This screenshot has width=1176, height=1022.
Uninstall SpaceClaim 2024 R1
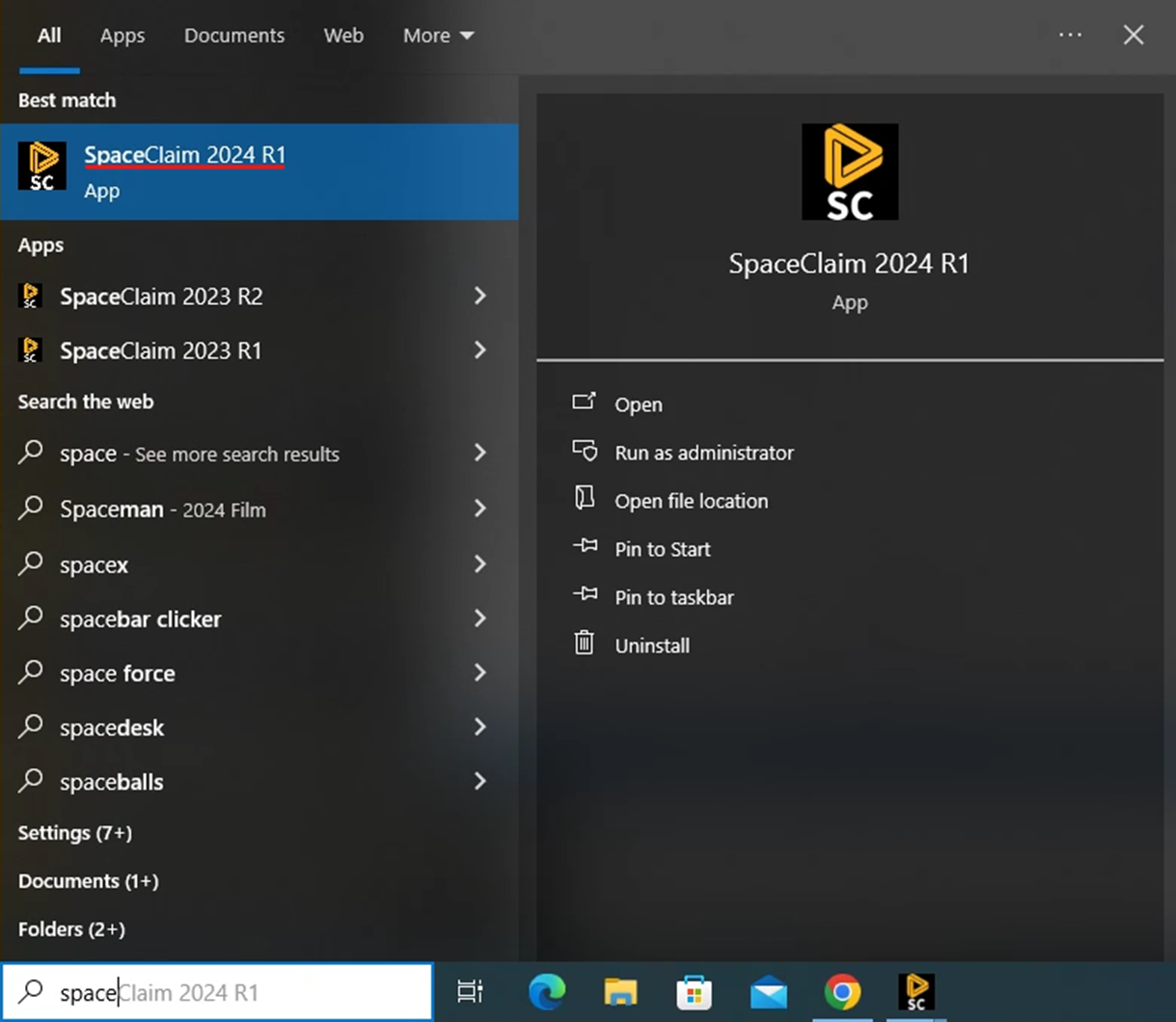(652, 645)
